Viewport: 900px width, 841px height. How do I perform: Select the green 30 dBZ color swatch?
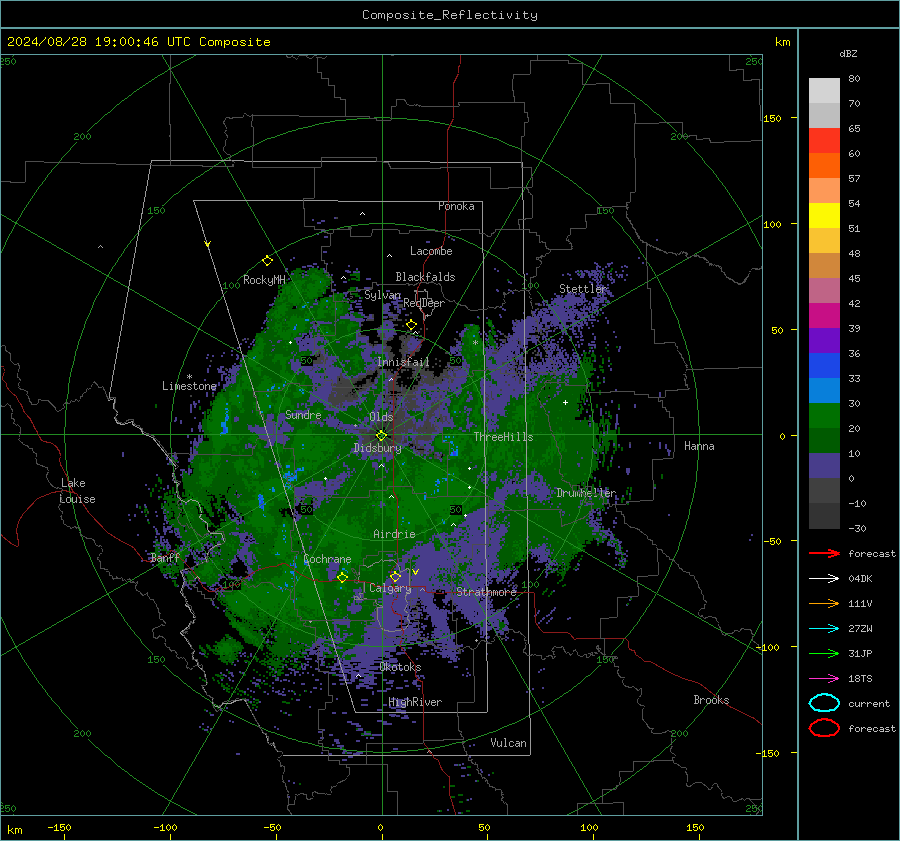pos(824,415)
